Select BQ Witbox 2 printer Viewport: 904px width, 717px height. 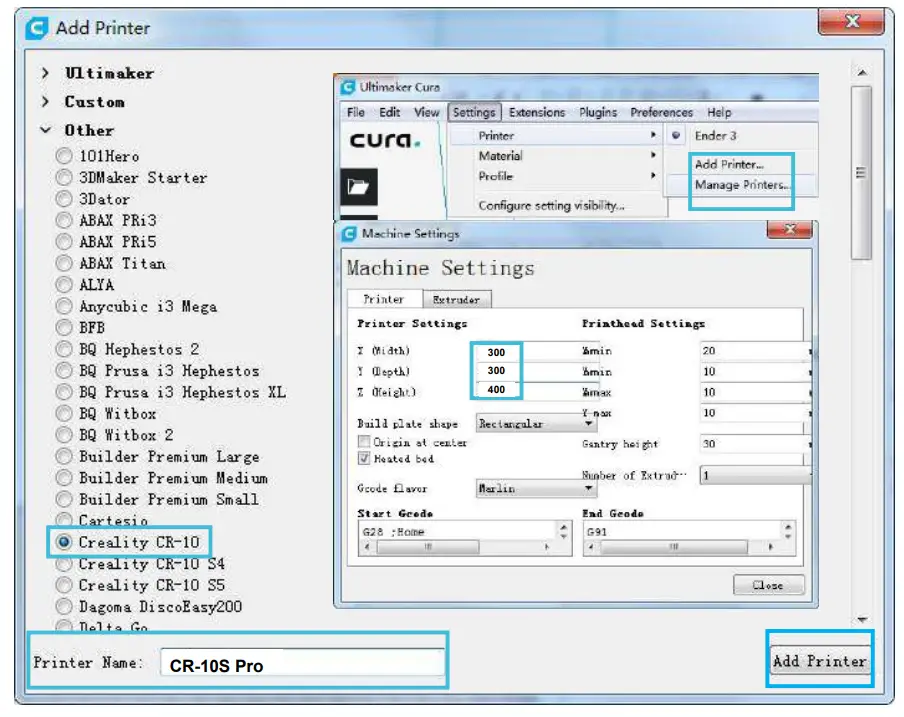coord(64,435)
